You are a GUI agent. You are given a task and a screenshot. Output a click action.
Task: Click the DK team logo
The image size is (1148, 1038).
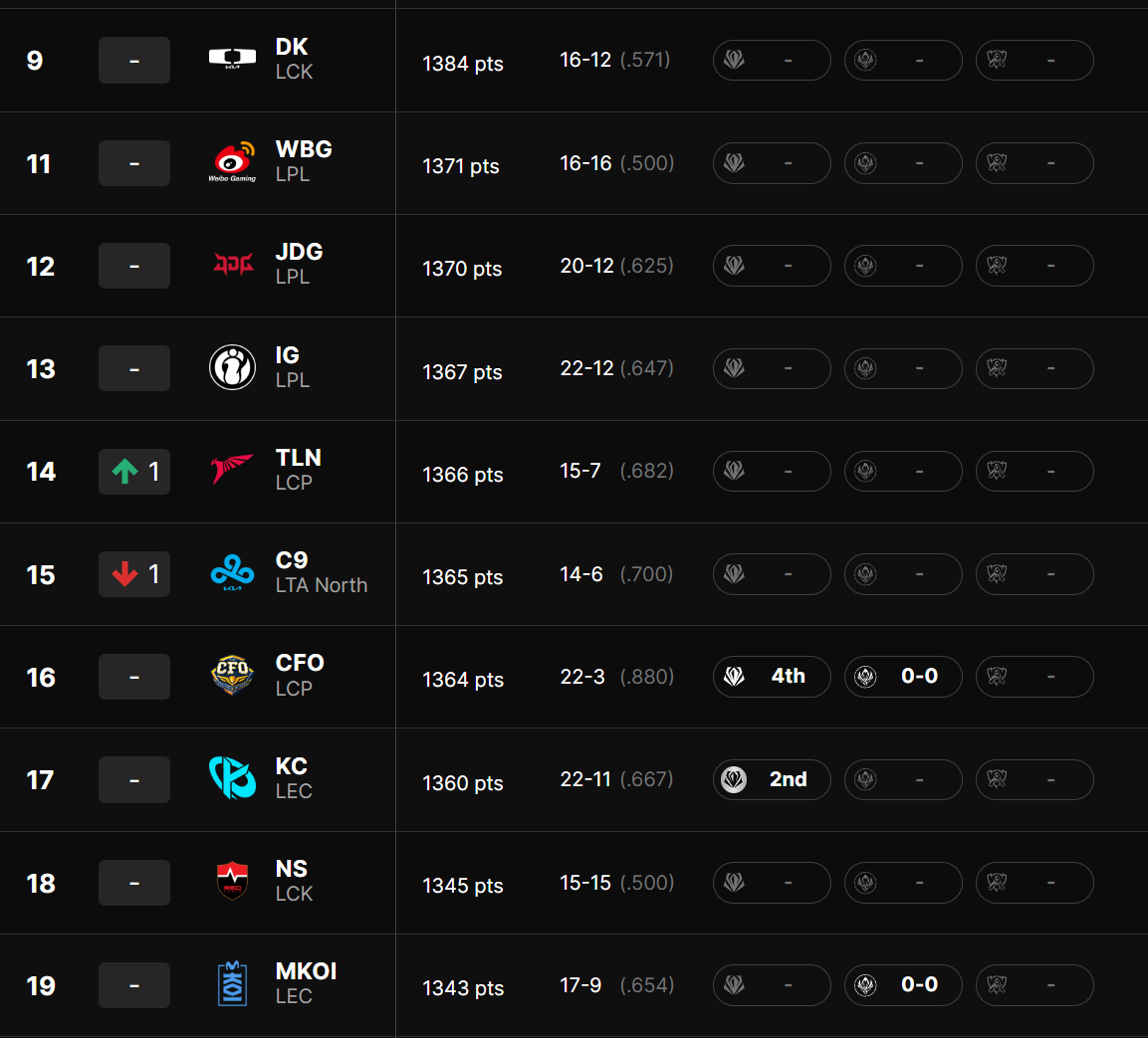pos(232,58)
